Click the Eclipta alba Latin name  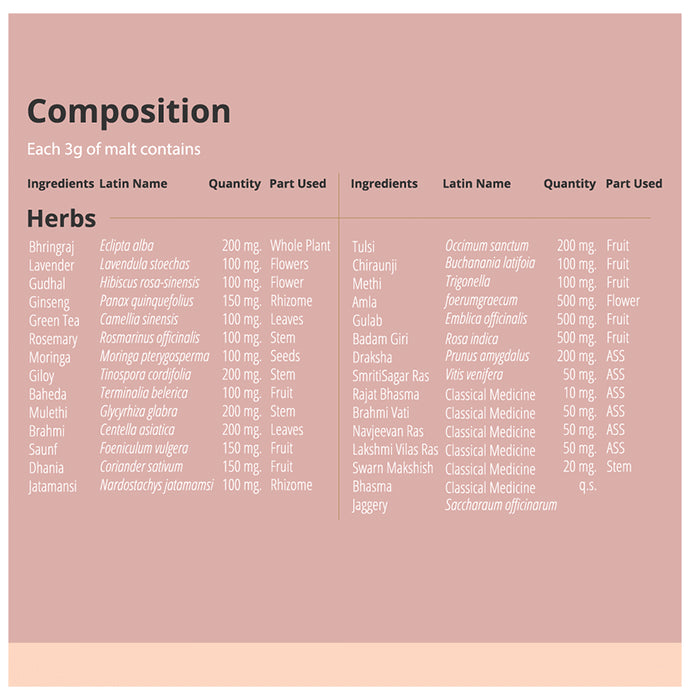click(x=126, y=246)
